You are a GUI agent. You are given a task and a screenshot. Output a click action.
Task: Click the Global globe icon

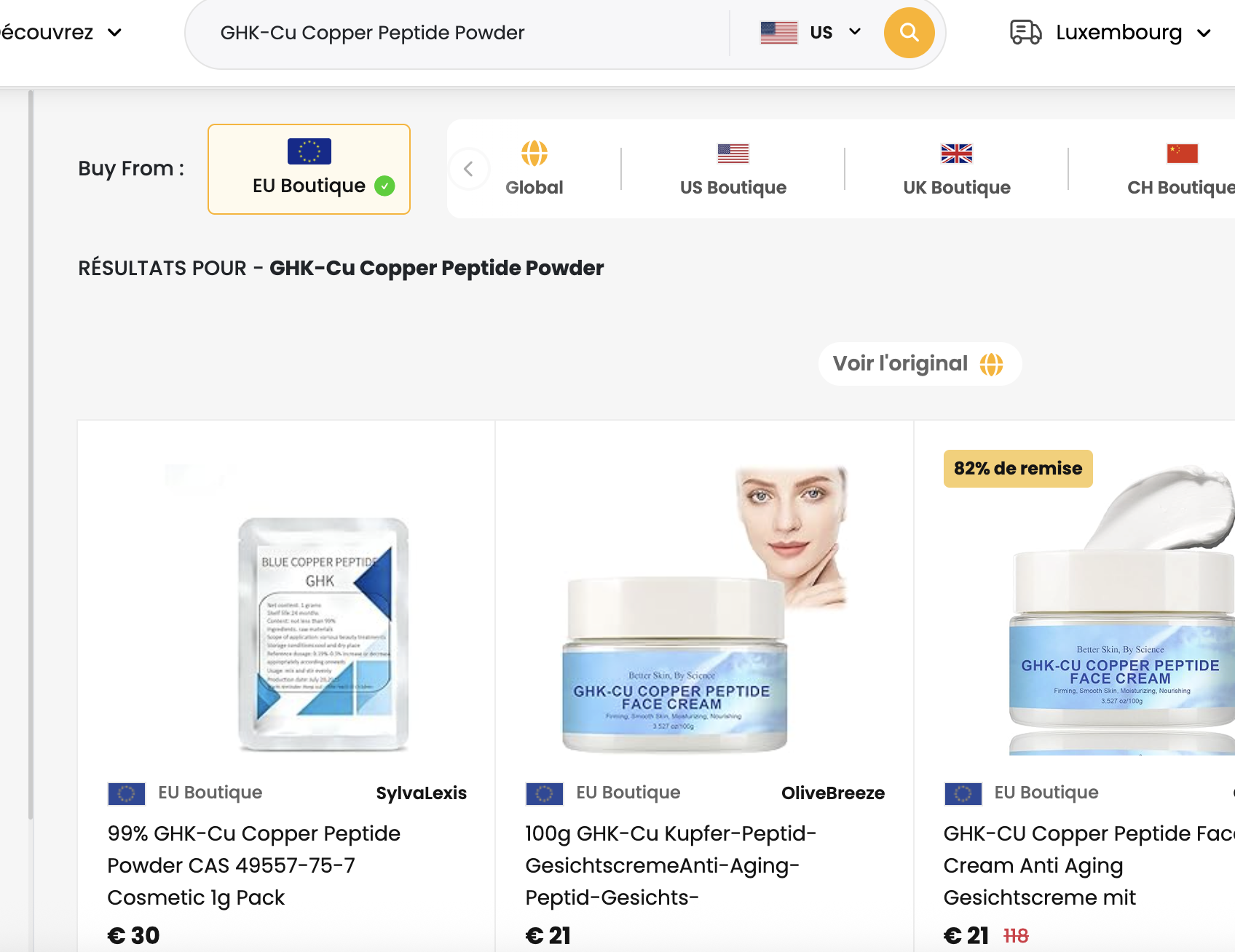534,154
